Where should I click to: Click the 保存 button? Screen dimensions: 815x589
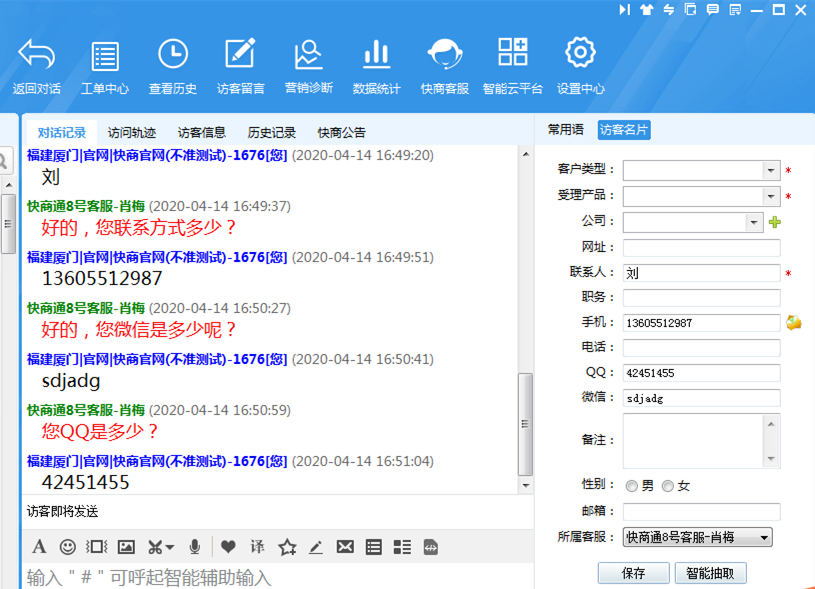tap(633, 573)
